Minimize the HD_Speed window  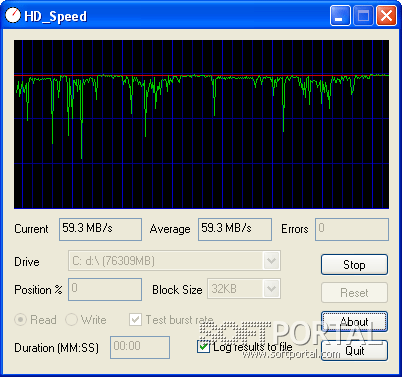coord(340,15)
